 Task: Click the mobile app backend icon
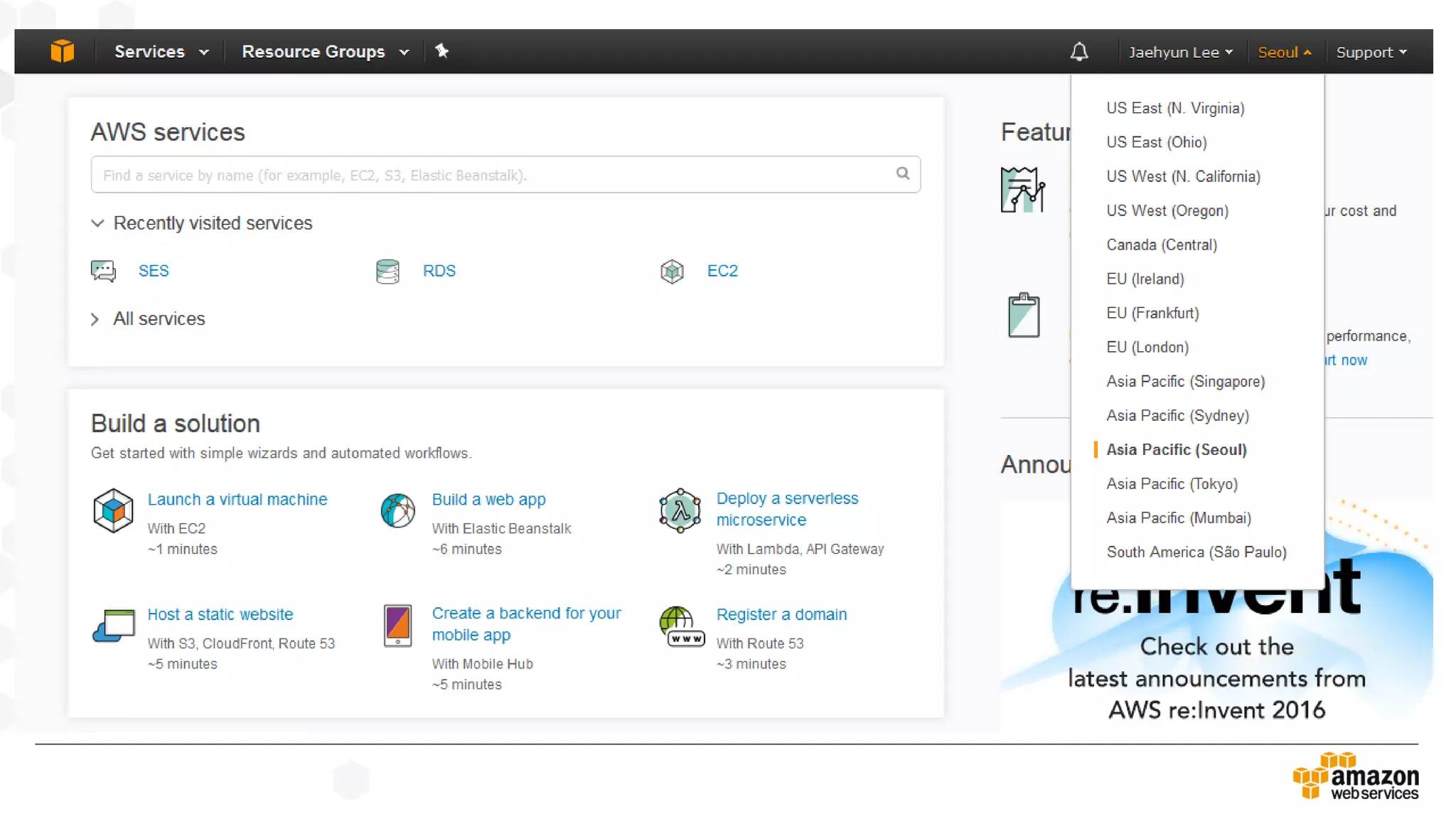[397, 625]
